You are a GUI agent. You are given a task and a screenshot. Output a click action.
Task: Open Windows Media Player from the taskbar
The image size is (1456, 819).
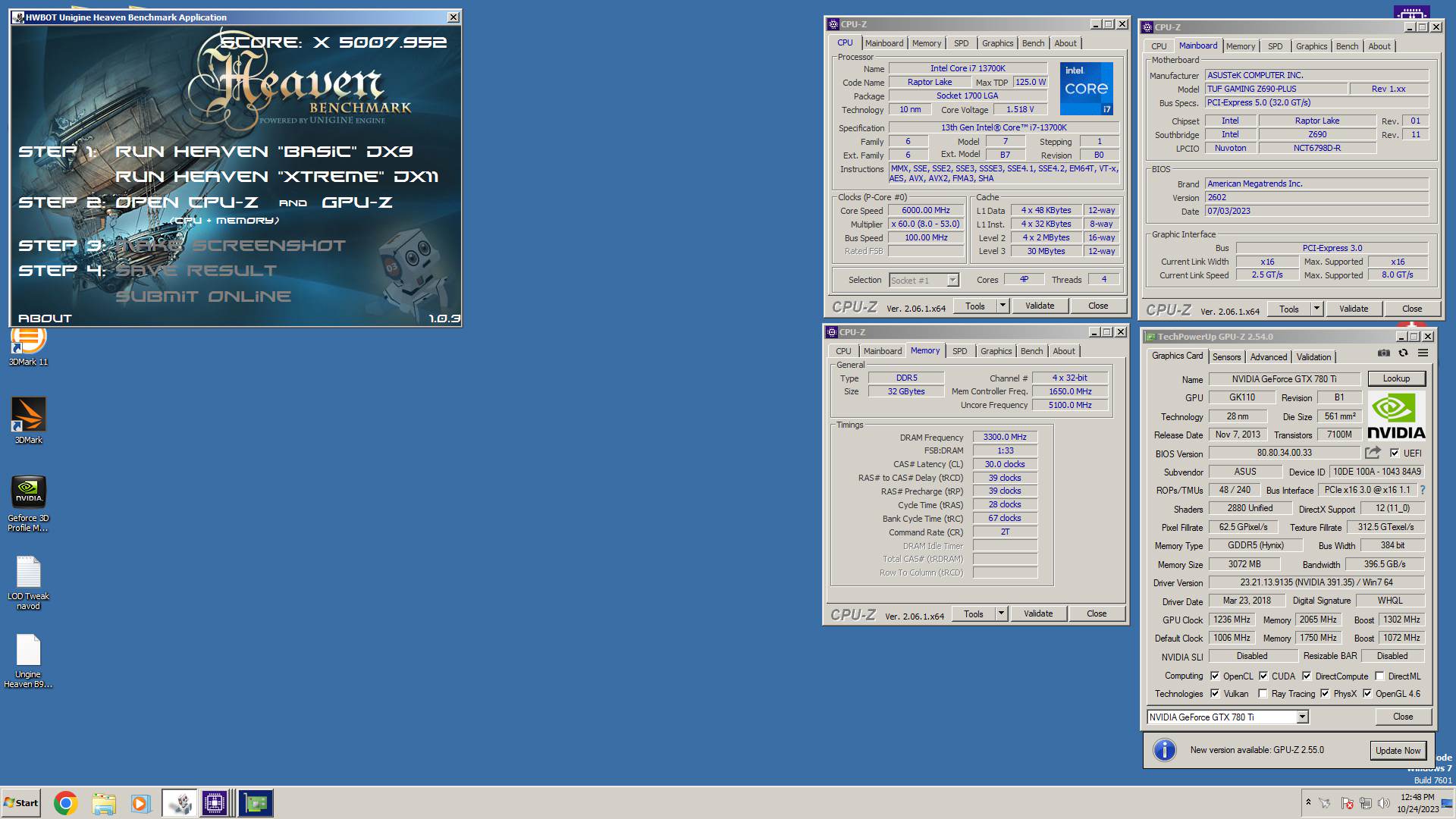[x=140, y=803]
